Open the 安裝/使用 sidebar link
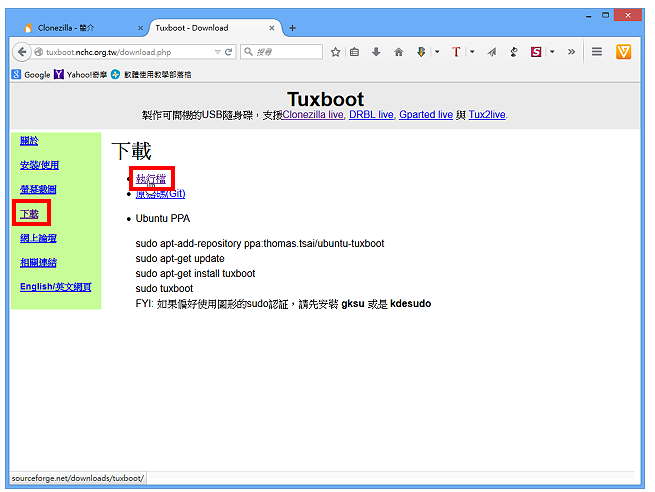655x492 pixels. (x=39, y=165)
